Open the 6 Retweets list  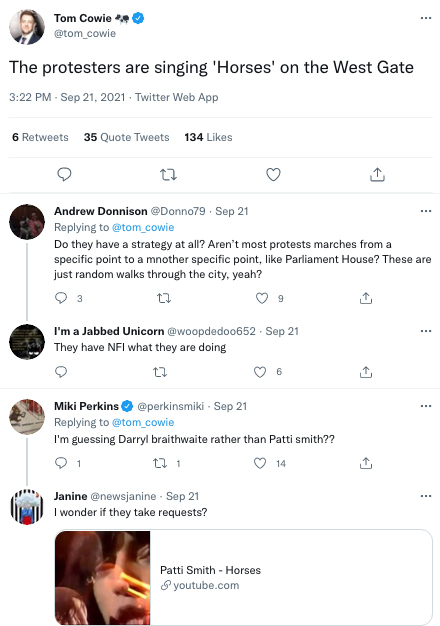click(x=40, y=137)
